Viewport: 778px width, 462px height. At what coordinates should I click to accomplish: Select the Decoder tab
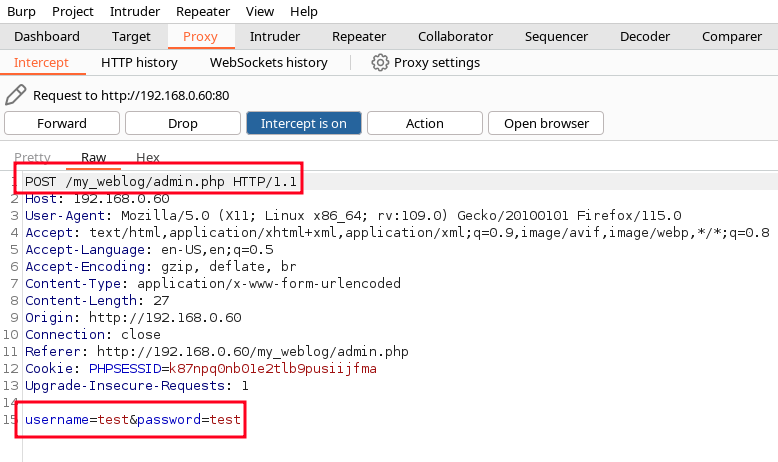[x=645, y=37]
